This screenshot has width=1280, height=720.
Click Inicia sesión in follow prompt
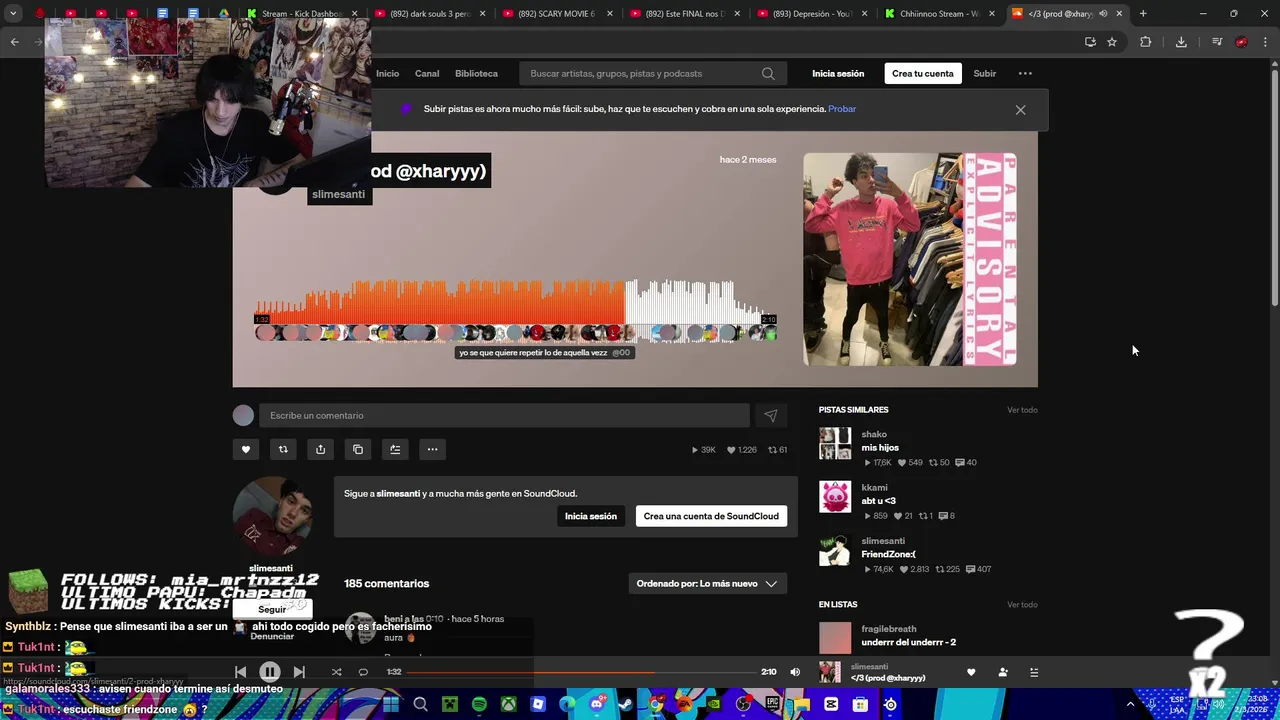tap(591, 516)
